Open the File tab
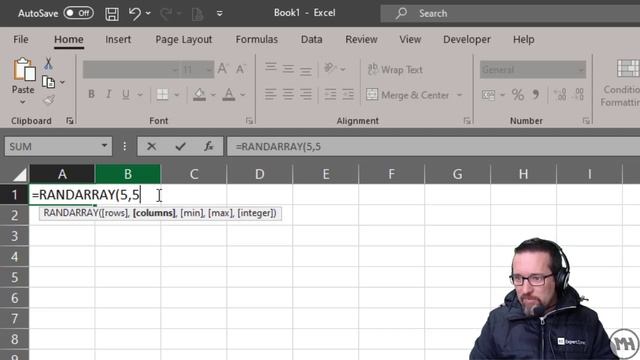Screen dimensions: 640x360 21,39
